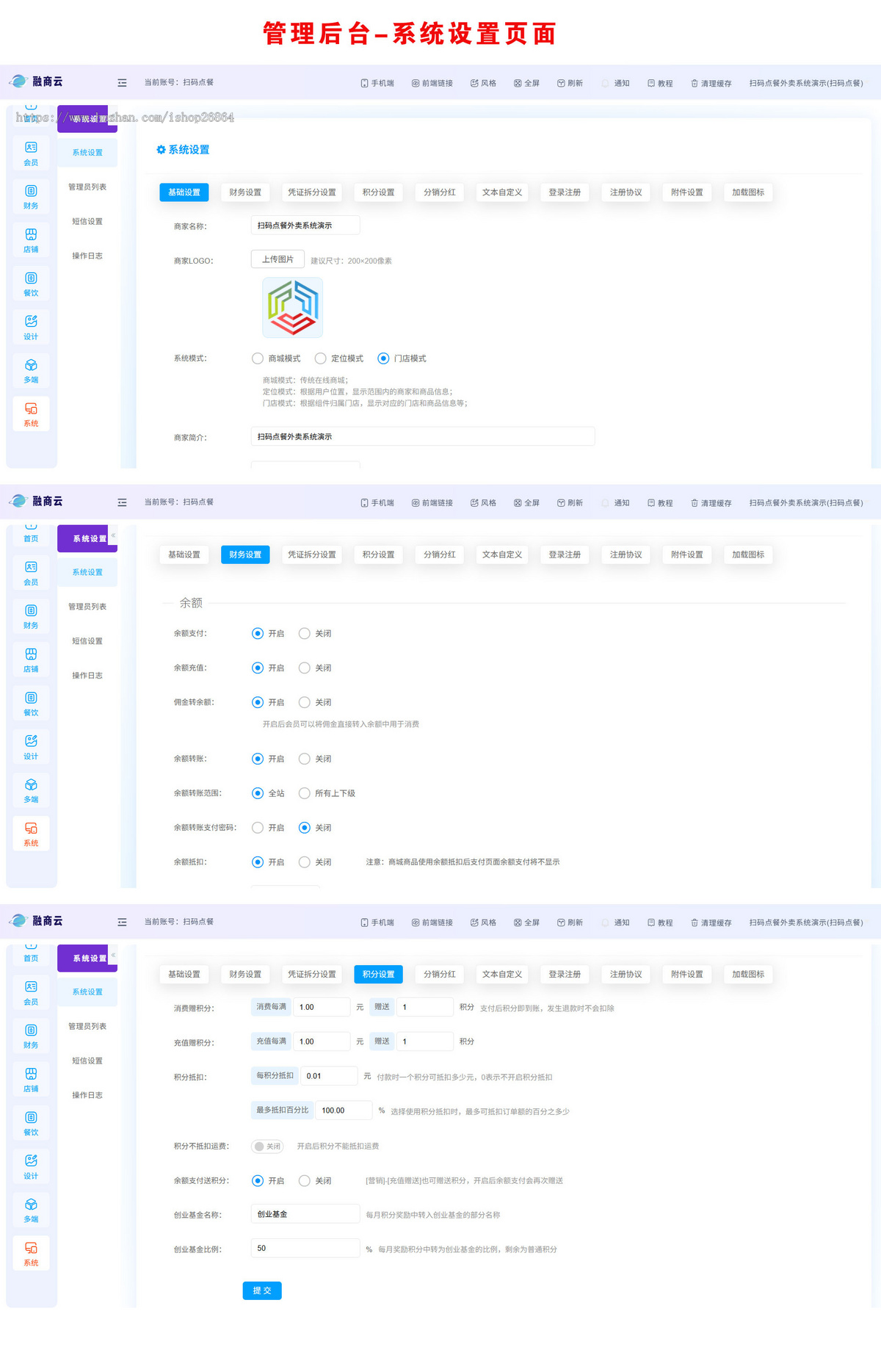881x1372 pixels.
Task: Toggle 全屏 icon on the screen with 基础设置 active
Action: (518, 83)
